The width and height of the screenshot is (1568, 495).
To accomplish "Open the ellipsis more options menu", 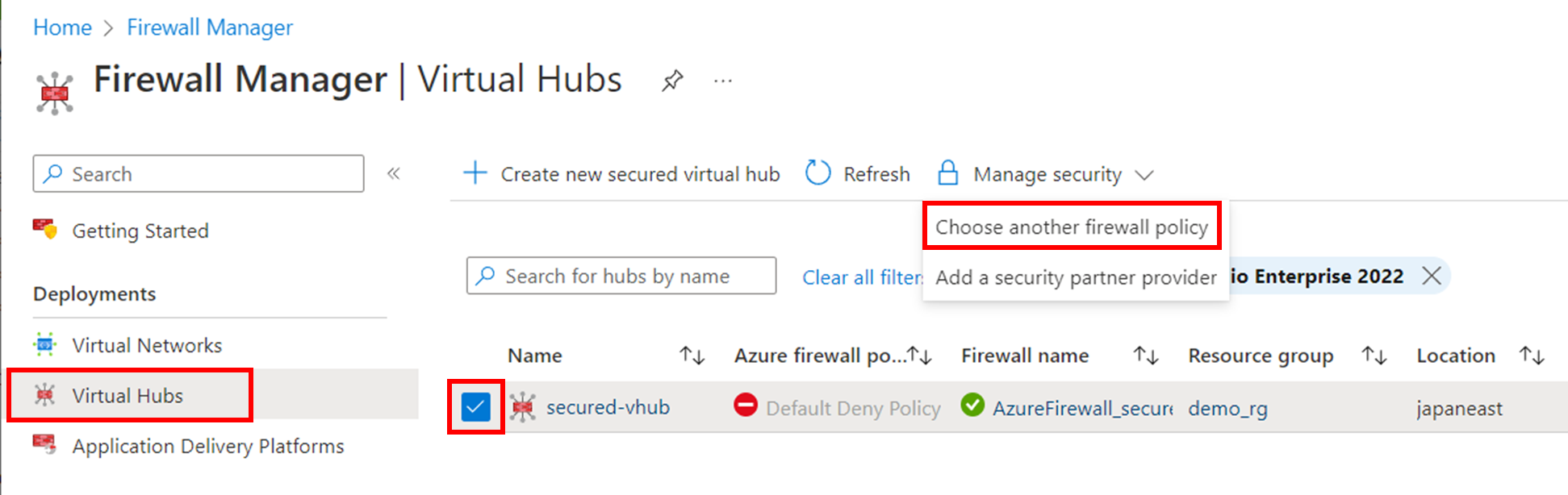I will (723, 81).
